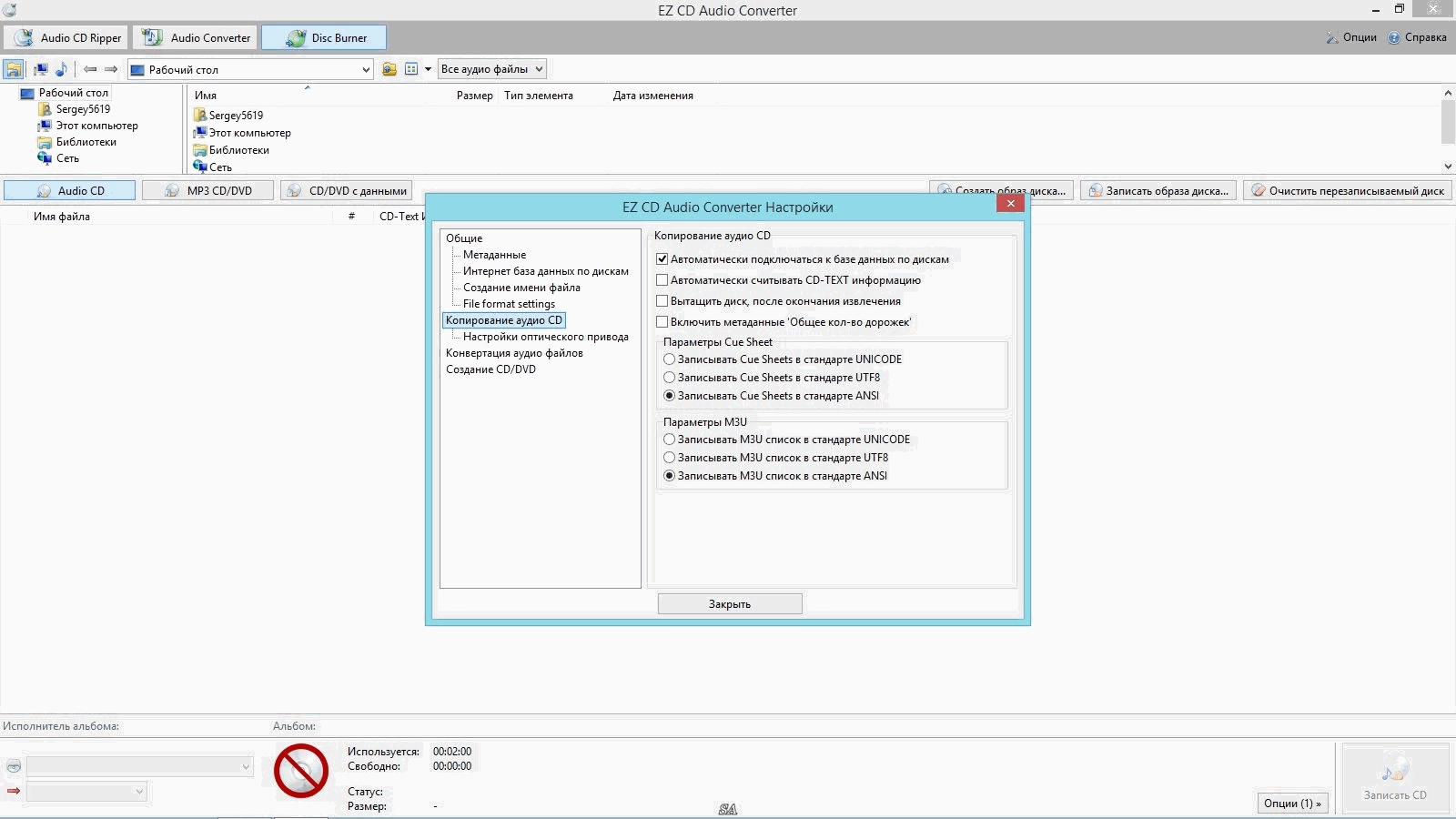1456x819 pixels.
Task: Click the computer view toolbar icon
Action: pos(41,69)
